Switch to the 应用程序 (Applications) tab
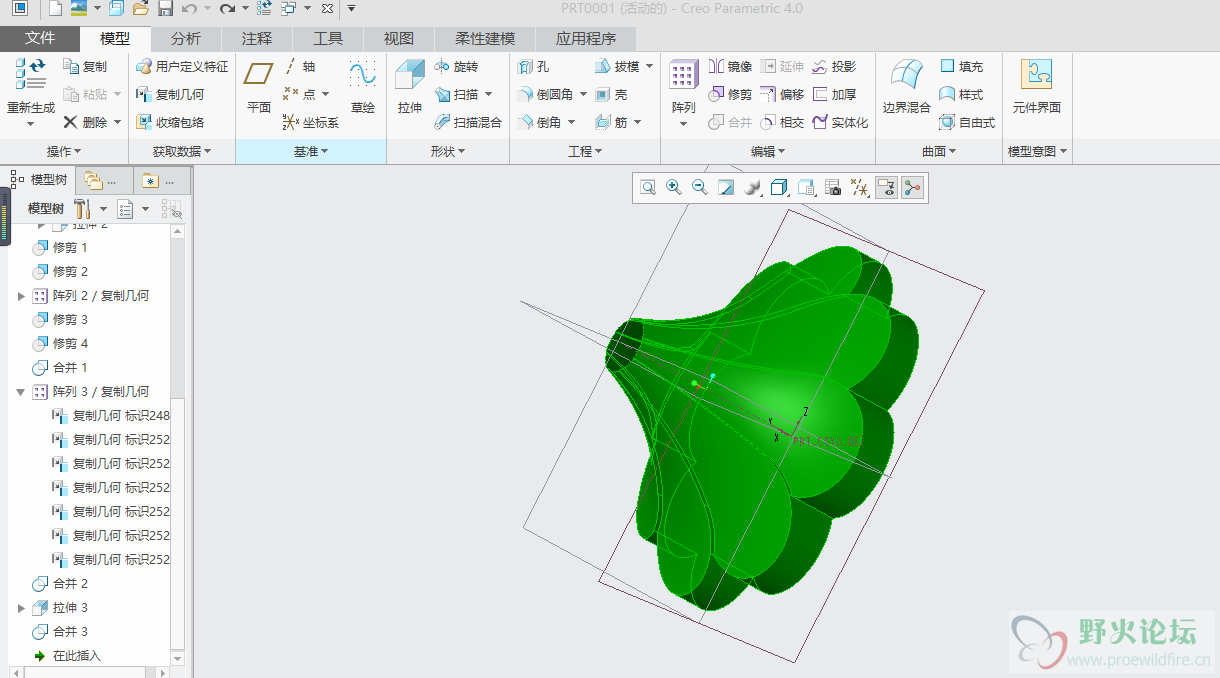The height and width of the screenshot is (678, 1220). tap(586, 39)
